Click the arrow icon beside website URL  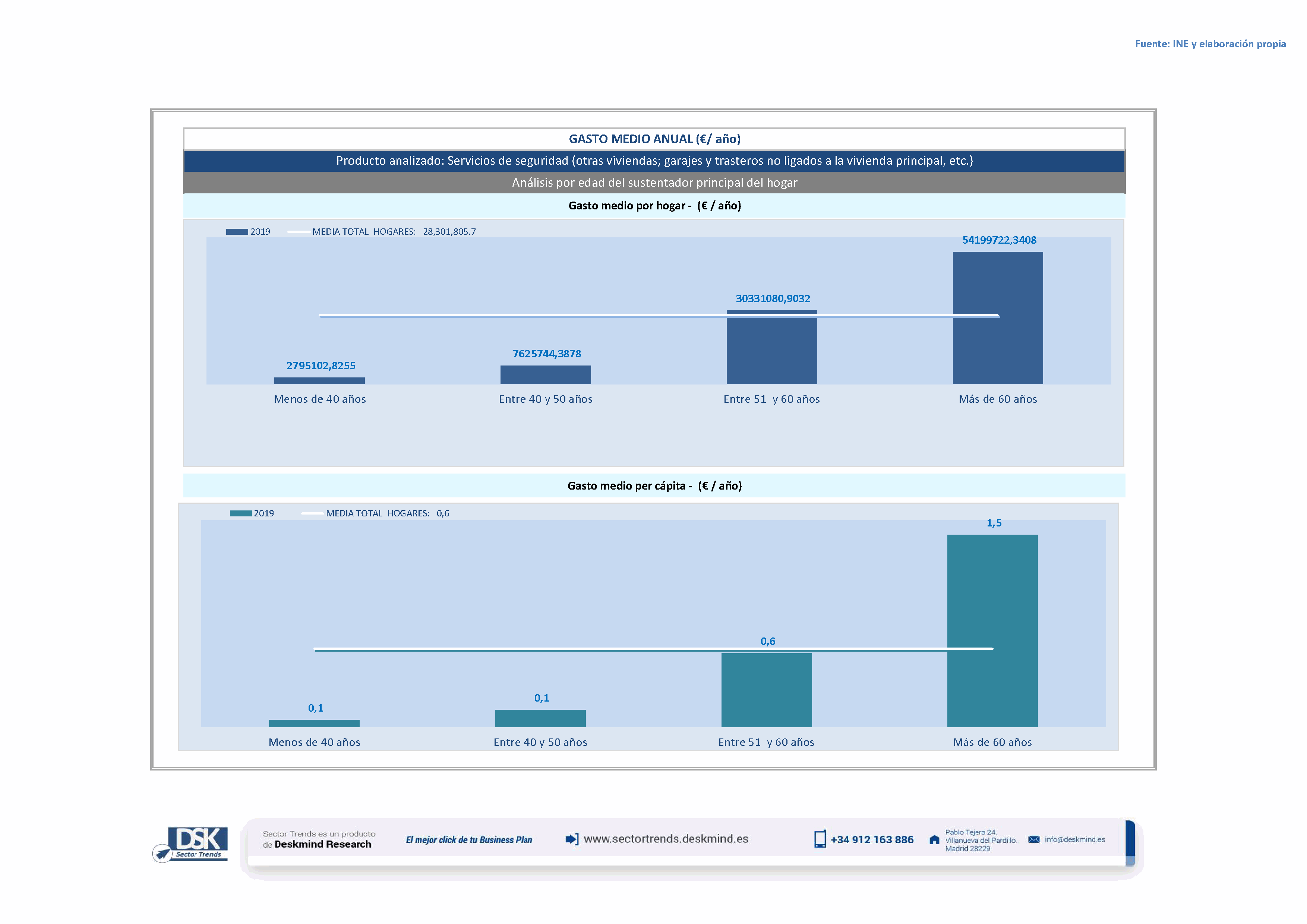(572, 839)
